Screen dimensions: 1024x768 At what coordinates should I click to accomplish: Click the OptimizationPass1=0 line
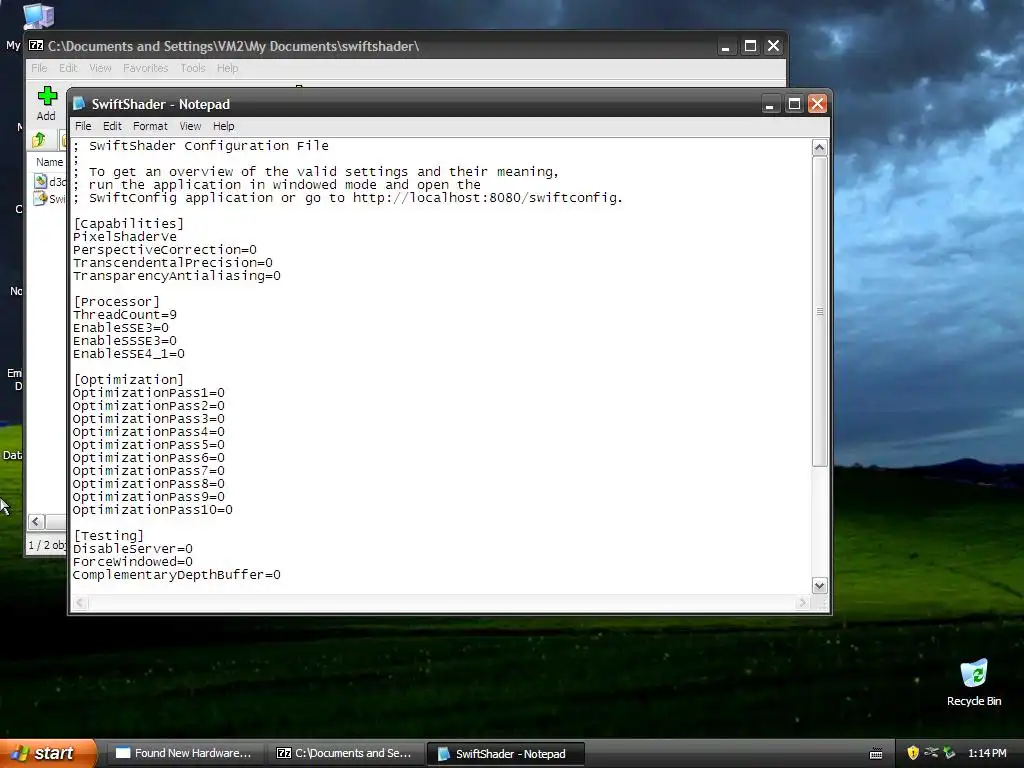click(149, 392)
